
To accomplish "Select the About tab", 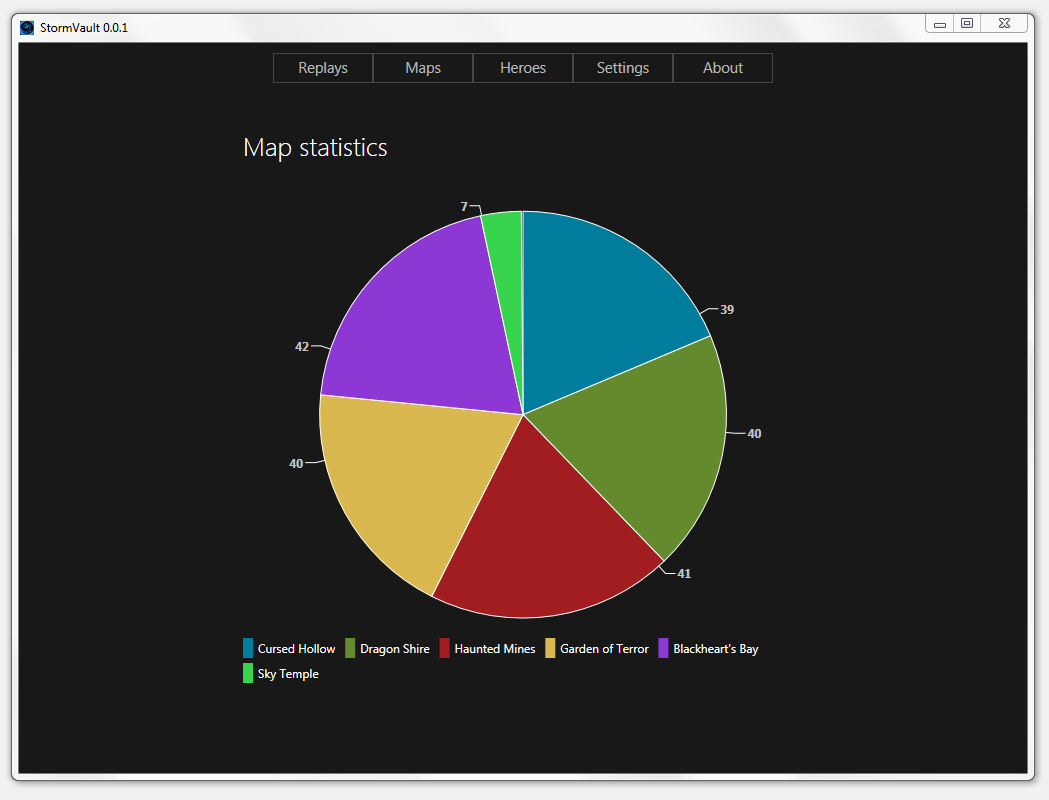I will (x=723, y=68).
